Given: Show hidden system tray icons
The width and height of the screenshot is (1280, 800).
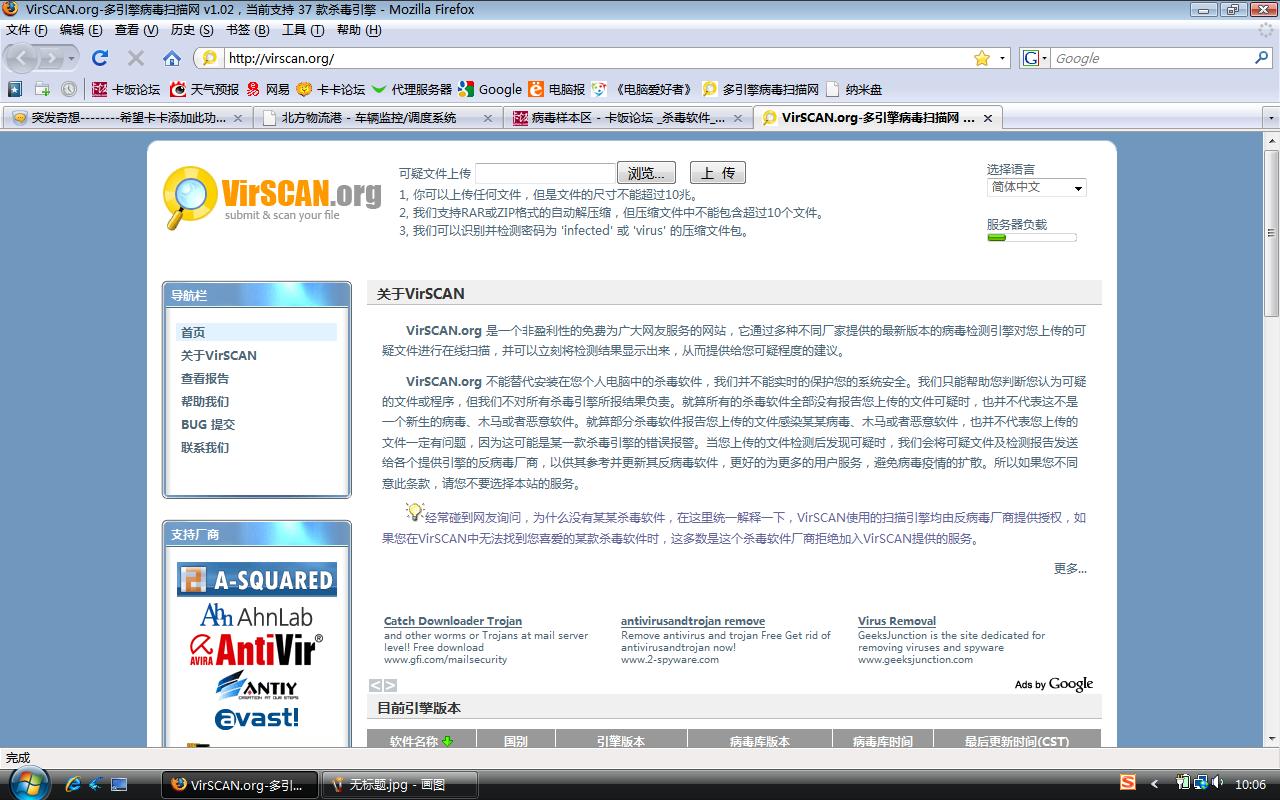Looking at the screenshot, I should click(x=1156, y=784).
